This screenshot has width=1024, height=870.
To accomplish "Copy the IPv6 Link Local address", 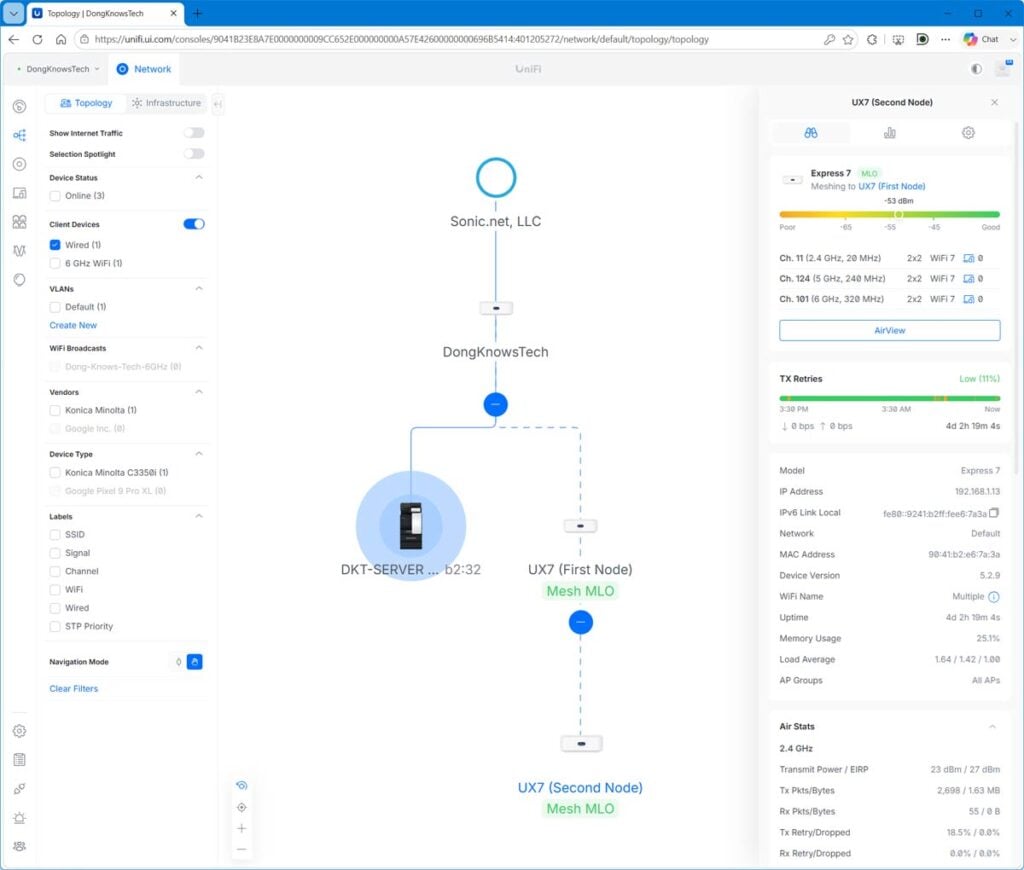I will click(x=994, y=513).
